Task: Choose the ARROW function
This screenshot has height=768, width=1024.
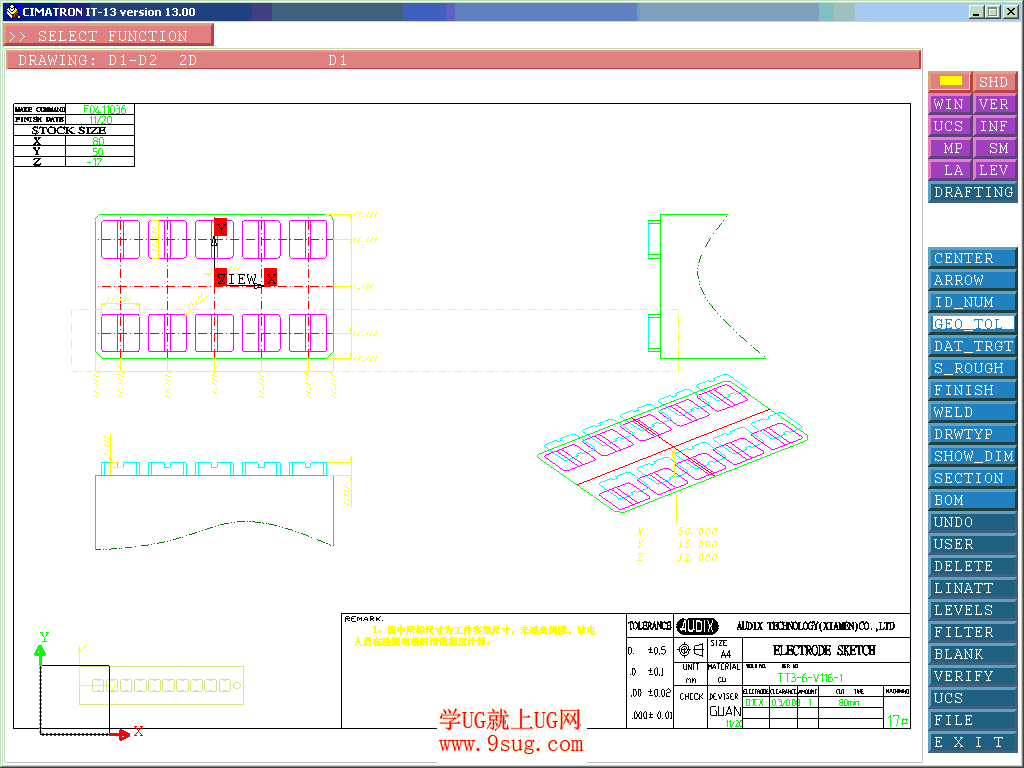Action: [x=973, y=280]
